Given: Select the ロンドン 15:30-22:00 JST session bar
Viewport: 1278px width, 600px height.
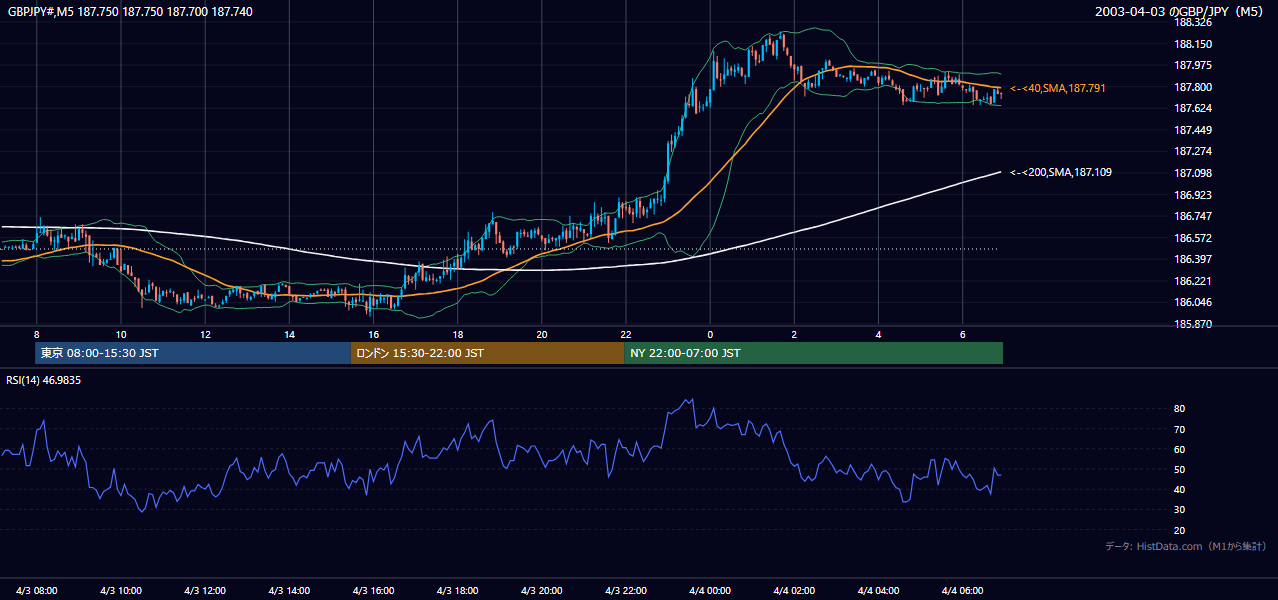Looking at the screenshot, I should coord(487,353).
